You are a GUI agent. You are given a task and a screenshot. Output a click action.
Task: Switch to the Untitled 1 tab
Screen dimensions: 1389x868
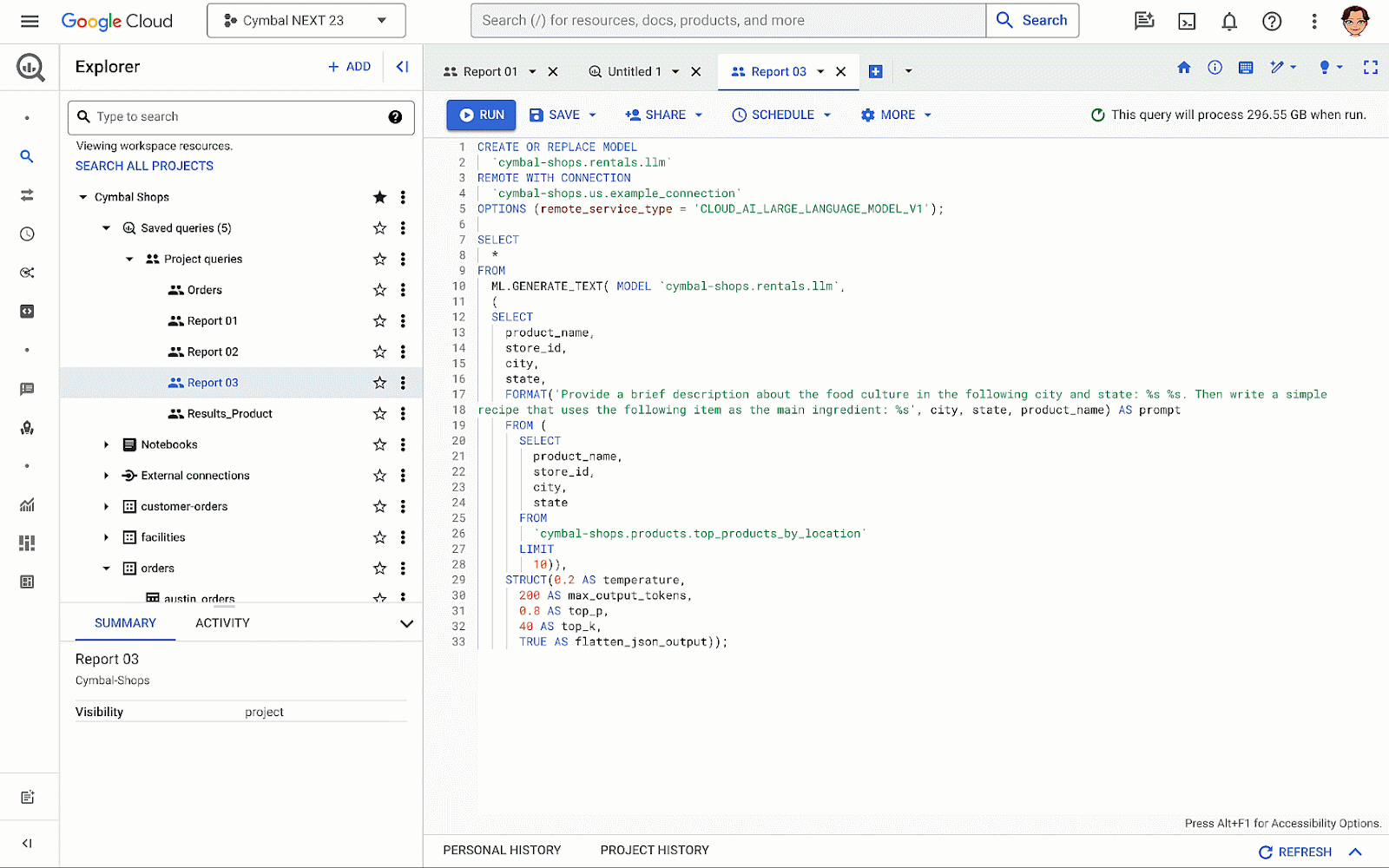click(x=635, y=72)
